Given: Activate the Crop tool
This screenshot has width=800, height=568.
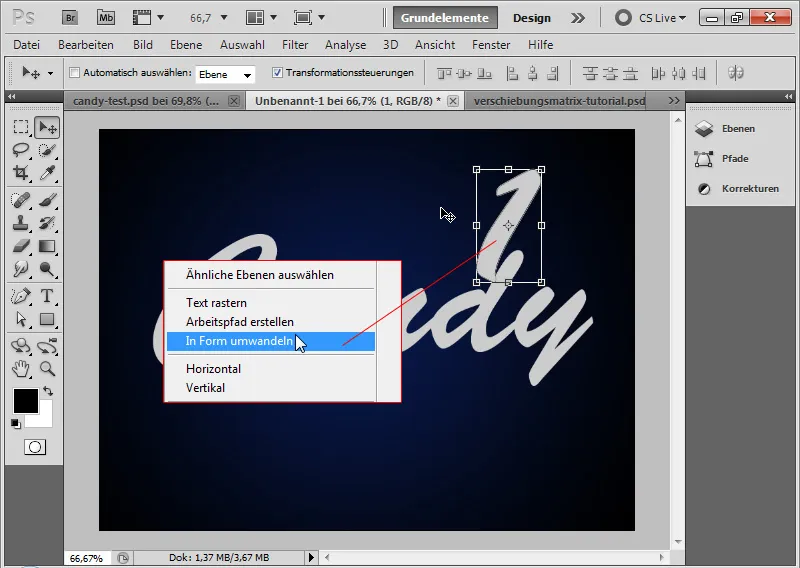Looking at the screenshot, I should click(x=21, y=173).
